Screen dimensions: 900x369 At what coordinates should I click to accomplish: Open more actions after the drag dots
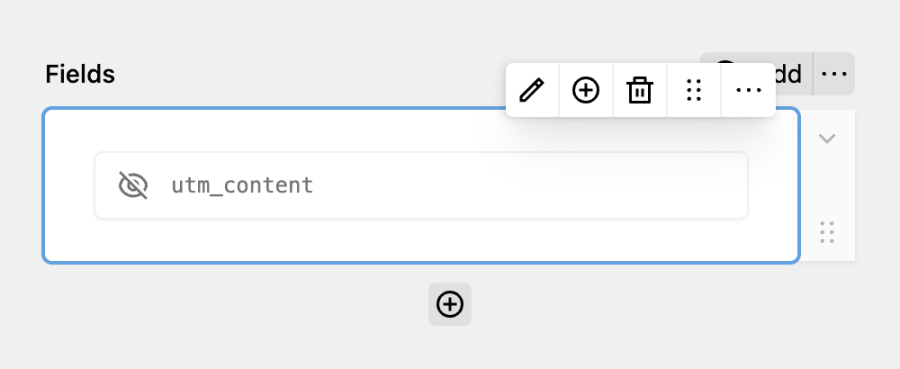[748, 90]
